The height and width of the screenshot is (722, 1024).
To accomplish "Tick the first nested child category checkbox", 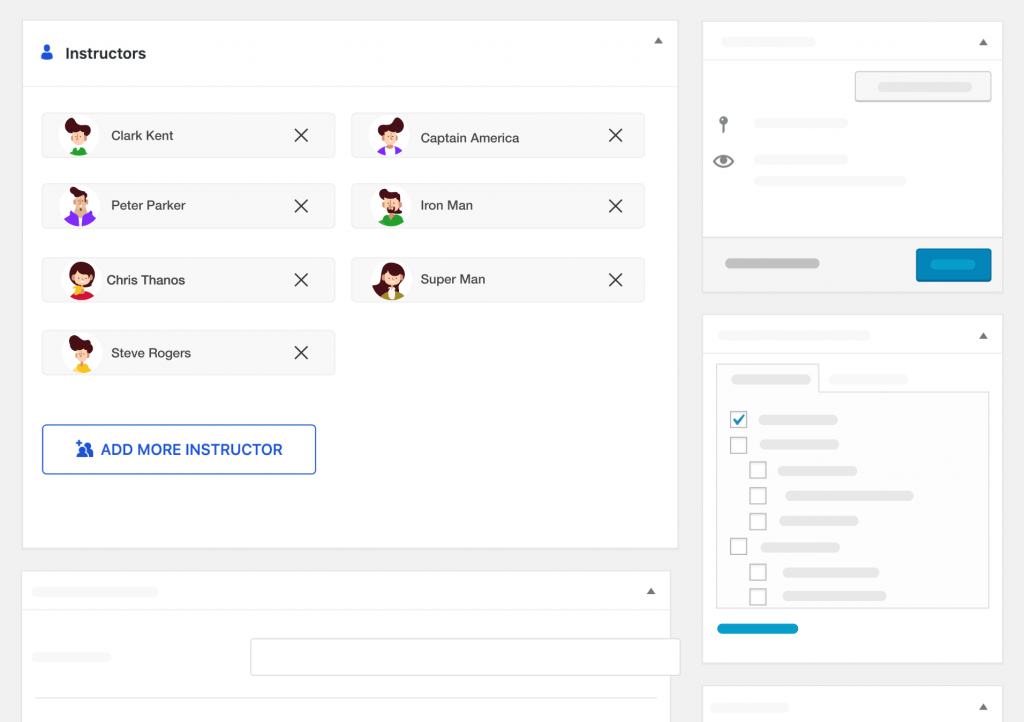I will coord(758,470).
